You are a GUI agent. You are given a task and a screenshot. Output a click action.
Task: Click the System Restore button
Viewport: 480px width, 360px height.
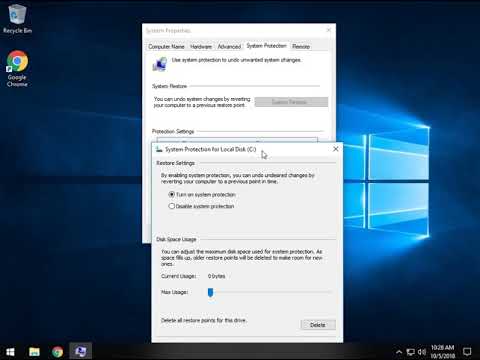coord(291,102)
